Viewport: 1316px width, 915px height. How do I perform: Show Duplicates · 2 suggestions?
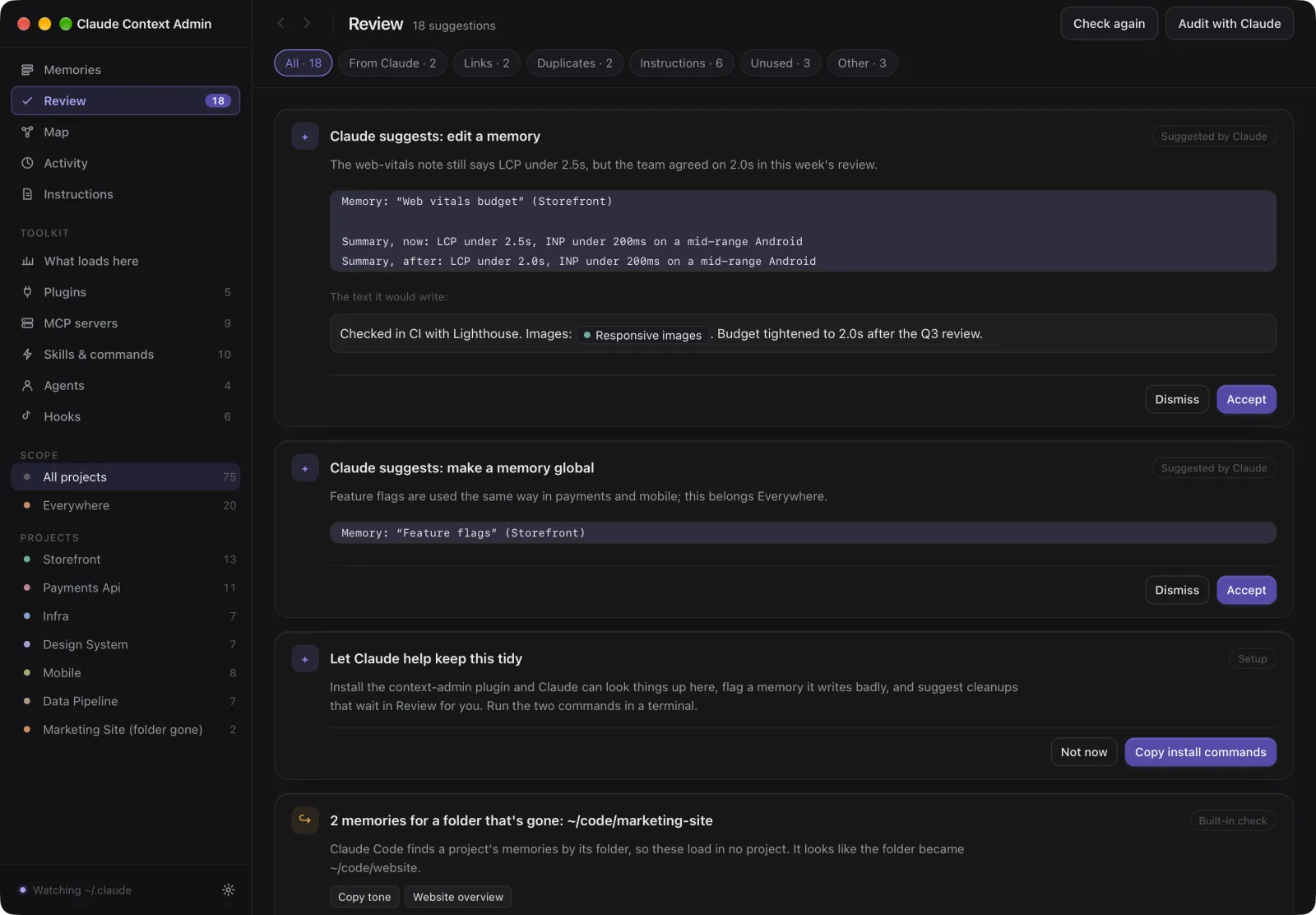point(575,63)
